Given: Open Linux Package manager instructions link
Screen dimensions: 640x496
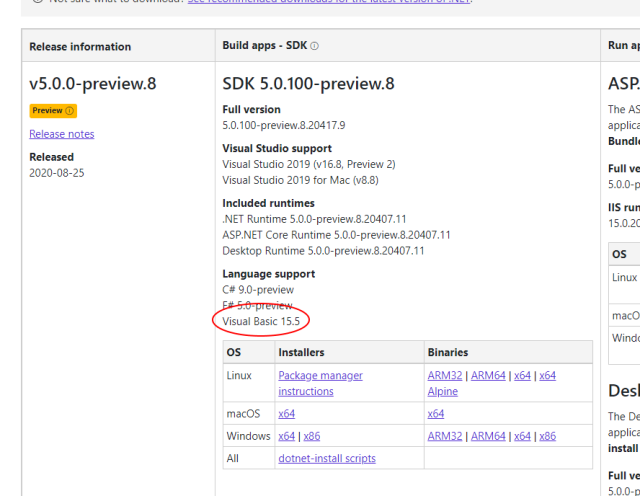Looking at the screenshot, I should 320,383.
